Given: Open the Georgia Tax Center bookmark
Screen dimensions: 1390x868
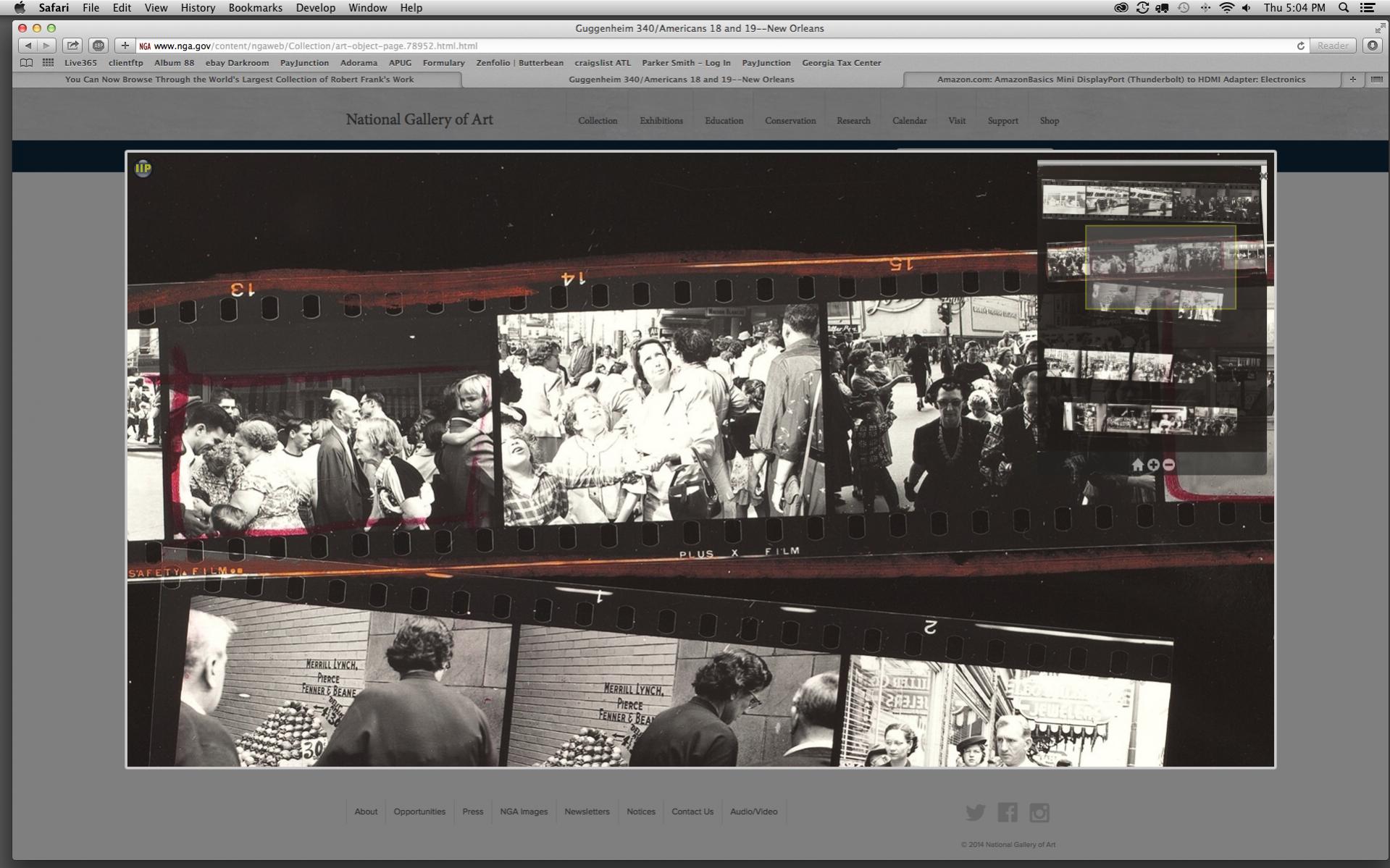Looking at the screenshot, I should coord(841,63).
